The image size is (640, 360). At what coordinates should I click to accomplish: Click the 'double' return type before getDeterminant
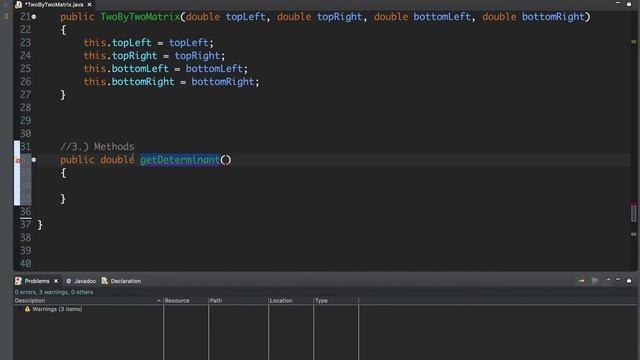118,160
